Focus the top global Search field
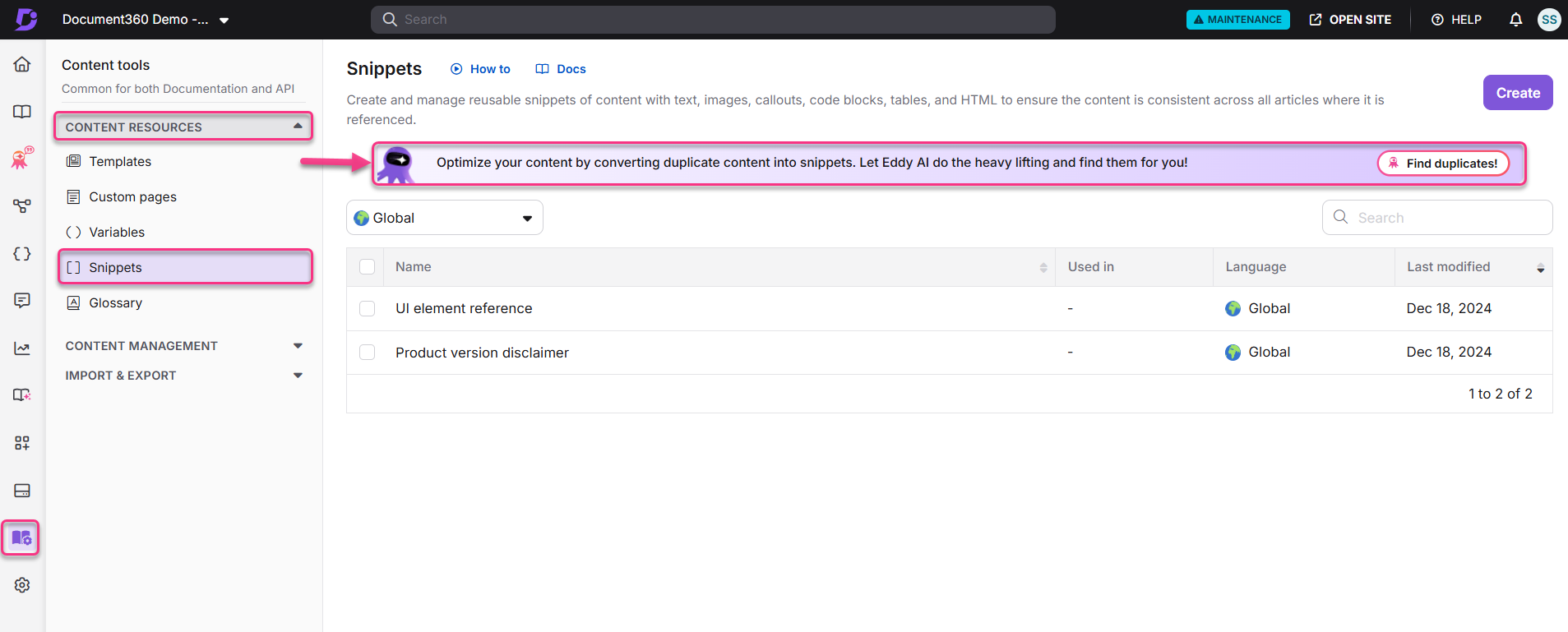Image resolution: width=1568 pixels, height=632 pixels. click(x=713, y=20)
